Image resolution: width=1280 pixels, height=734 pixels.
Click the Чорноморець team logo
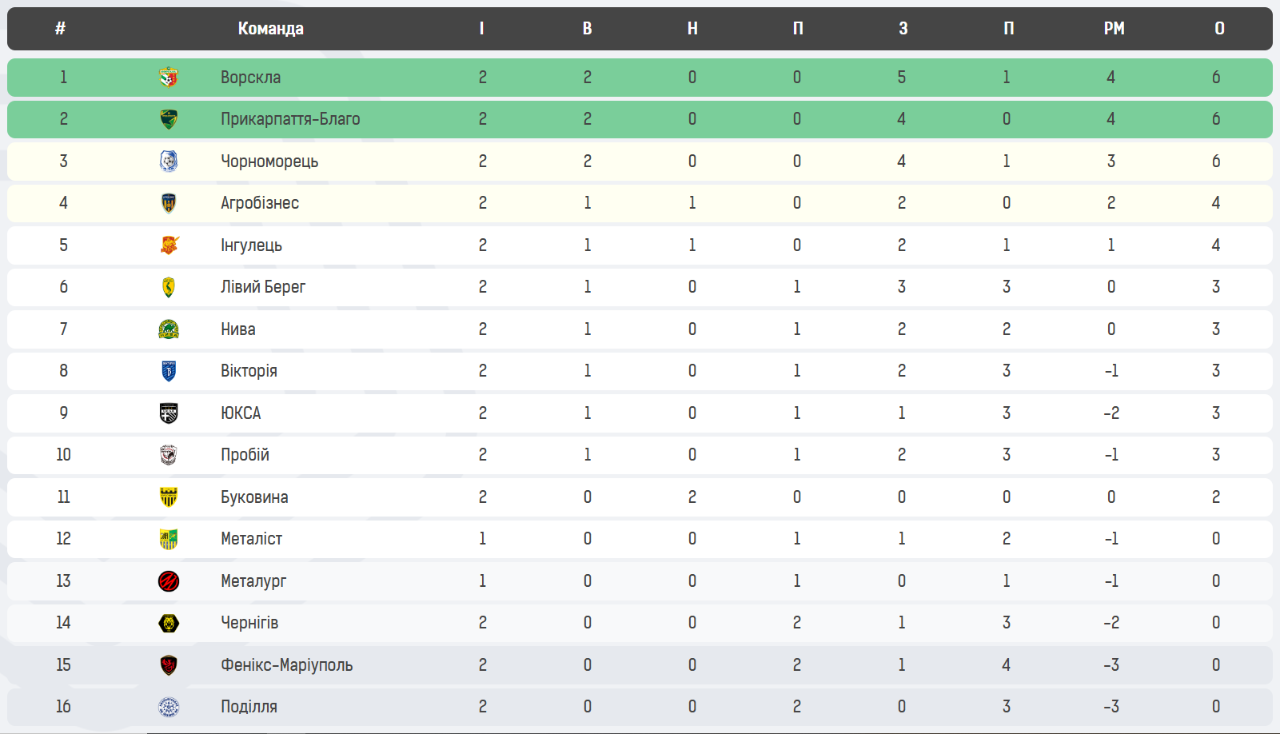point(169,161)
